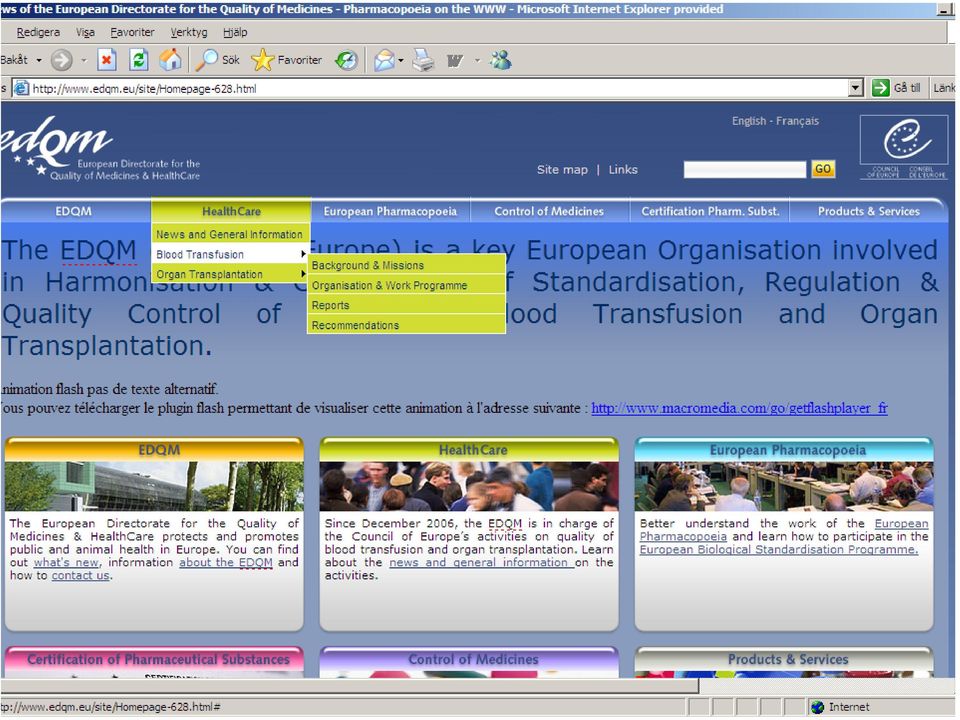Open the Site map link
960x720 pixels.
562,170
